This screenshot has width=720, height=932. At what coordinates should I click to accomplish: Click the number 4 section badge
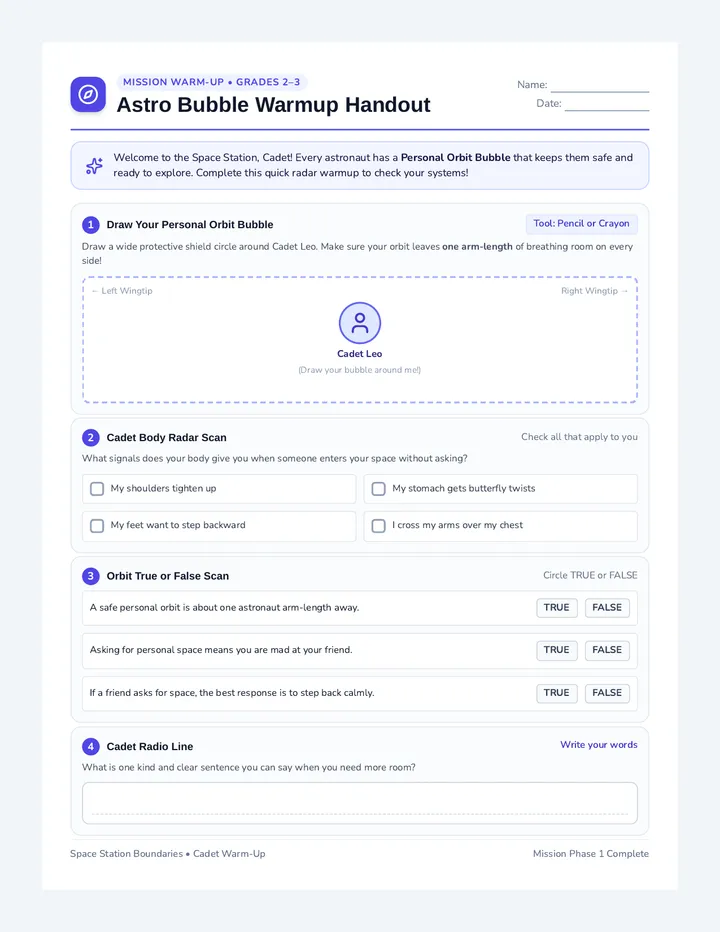tap(90, 747)
